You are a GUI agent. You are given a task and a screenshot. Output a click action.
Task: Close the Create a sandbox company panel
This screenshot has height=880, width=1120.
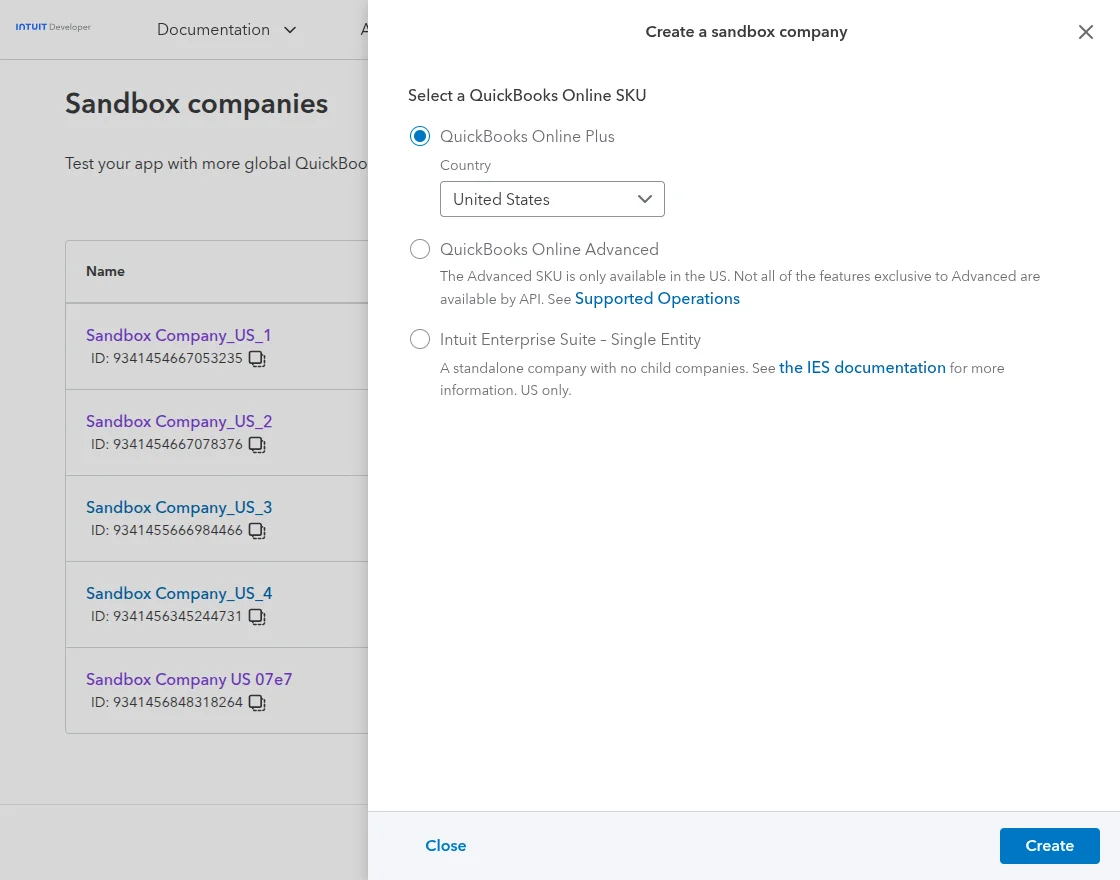(x=1086, y=32)
